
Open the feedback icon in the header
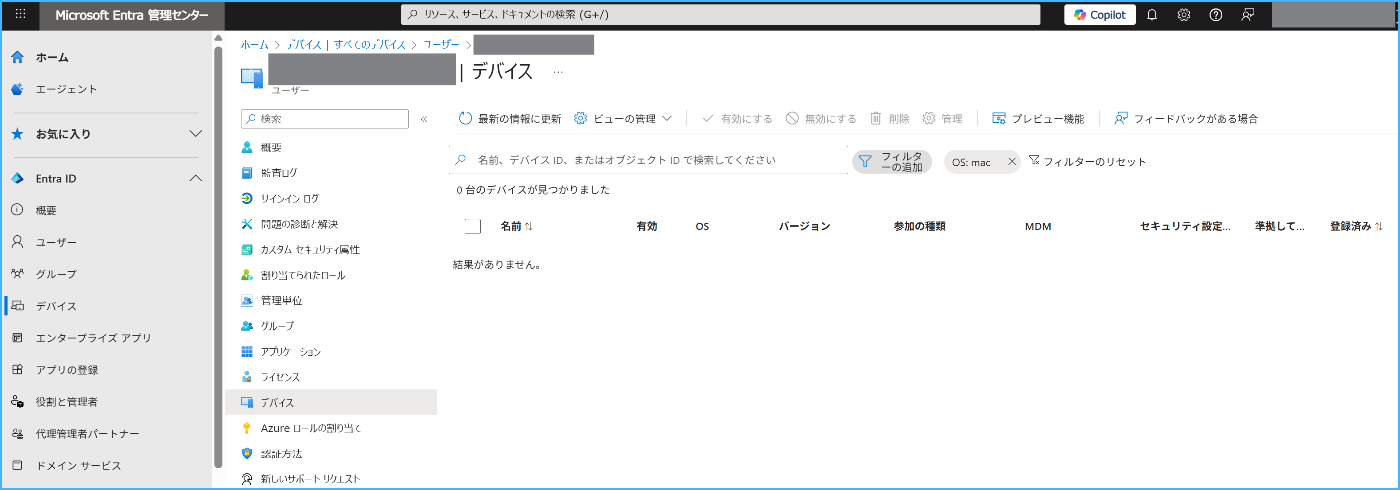(1248, 15)
